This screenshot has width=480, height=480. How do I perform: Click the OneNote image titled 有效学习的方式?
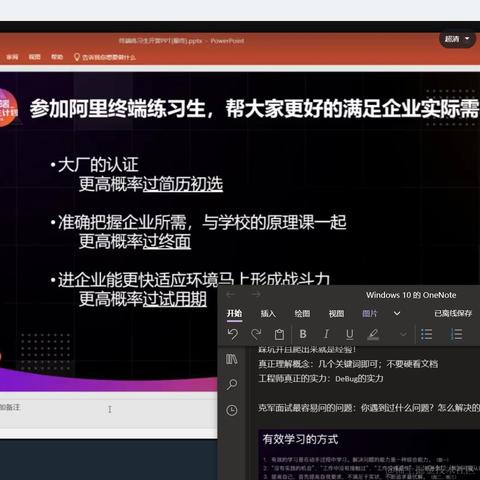pos(369,455)
